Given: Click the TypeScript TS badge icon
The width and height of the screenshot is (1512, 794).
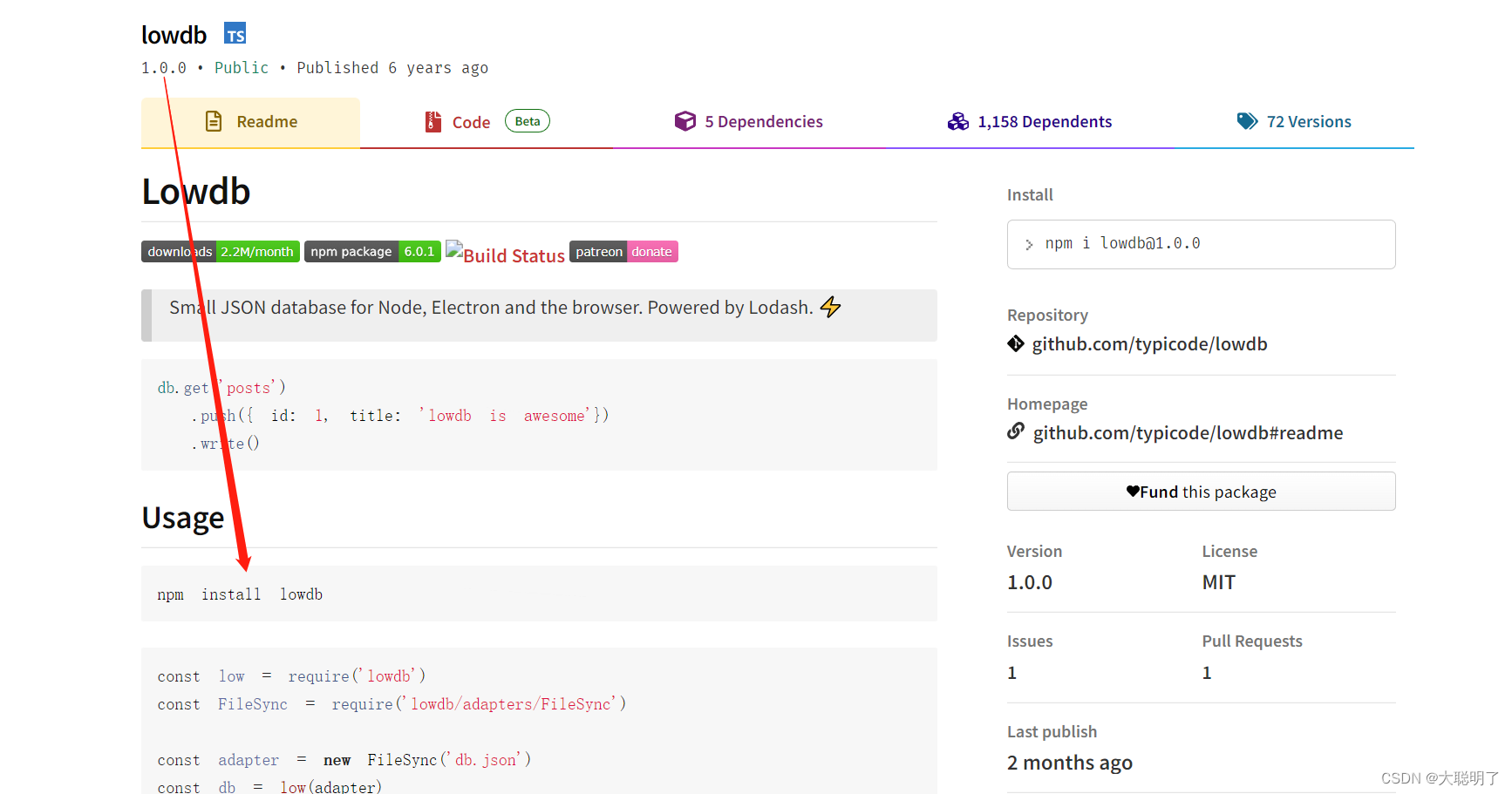Looking at the screenshot, I should tap(235, 34).
